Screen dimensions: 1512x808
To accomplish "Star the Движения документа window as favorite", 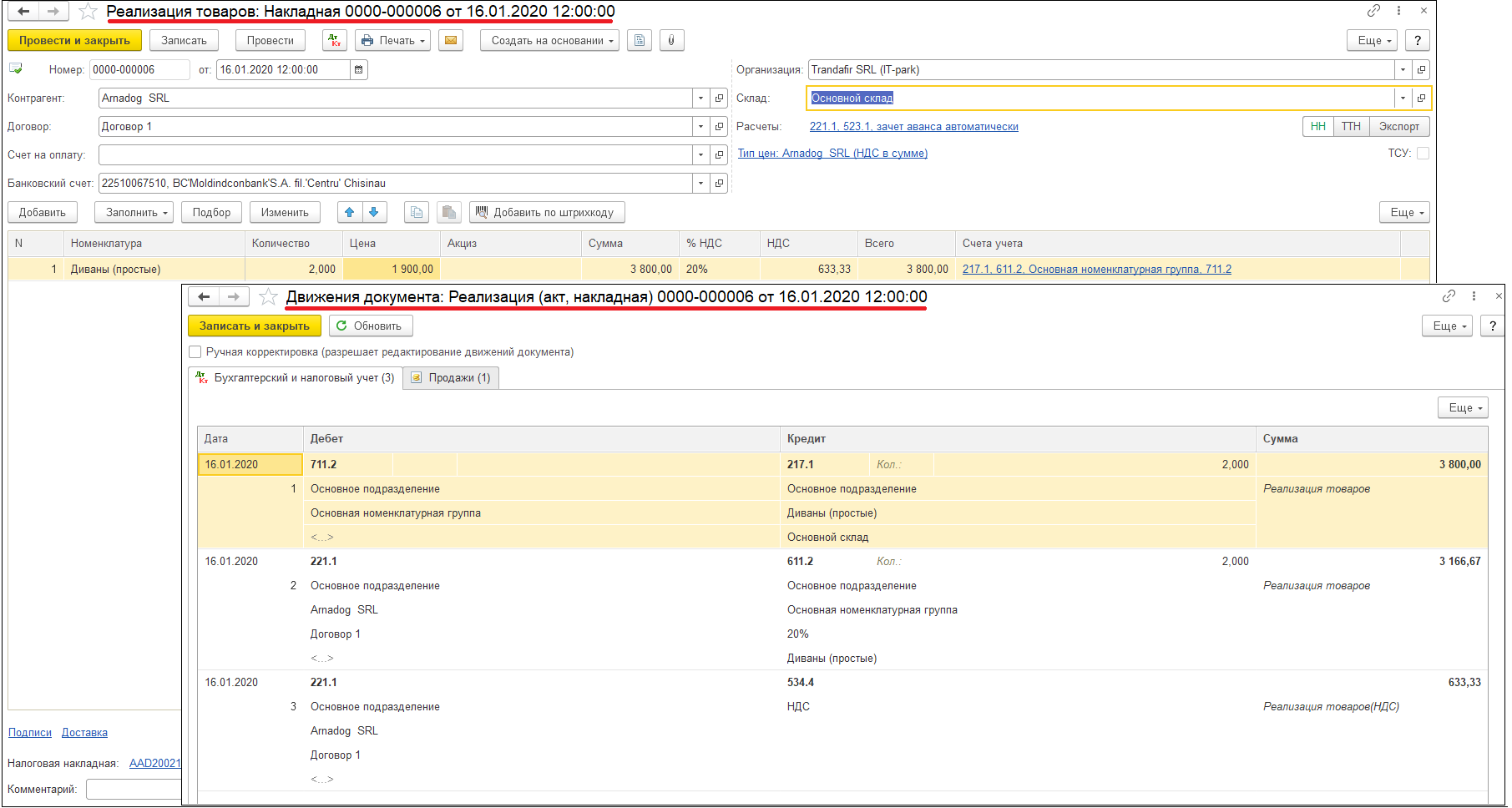I will (268, 297).
